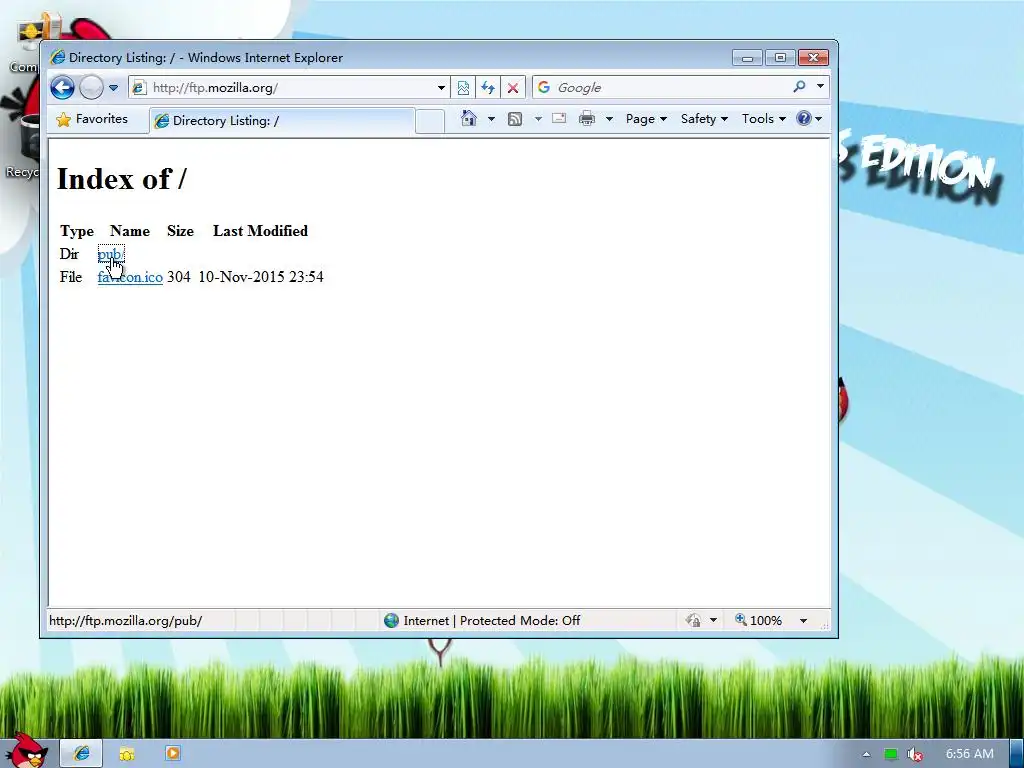Maximize the Internet Explorer window
Screen dimensions: 1024x768
click(780, 58)
